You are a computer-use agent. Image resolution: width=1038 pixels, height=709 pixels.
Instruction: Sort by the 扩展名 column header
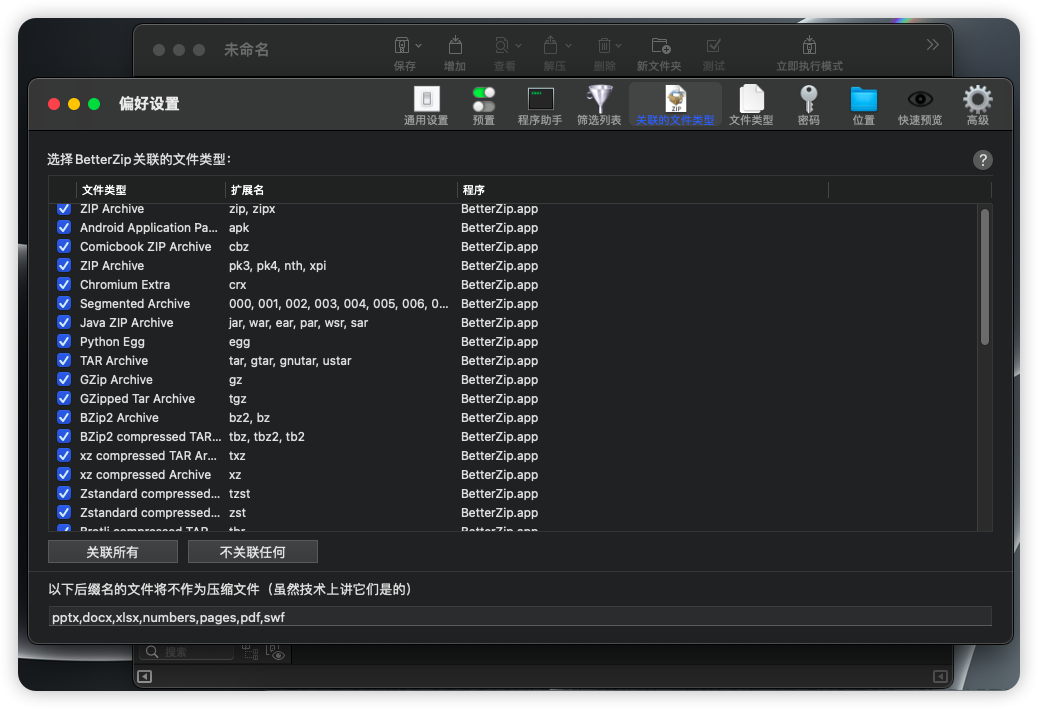tap(341, 190)
